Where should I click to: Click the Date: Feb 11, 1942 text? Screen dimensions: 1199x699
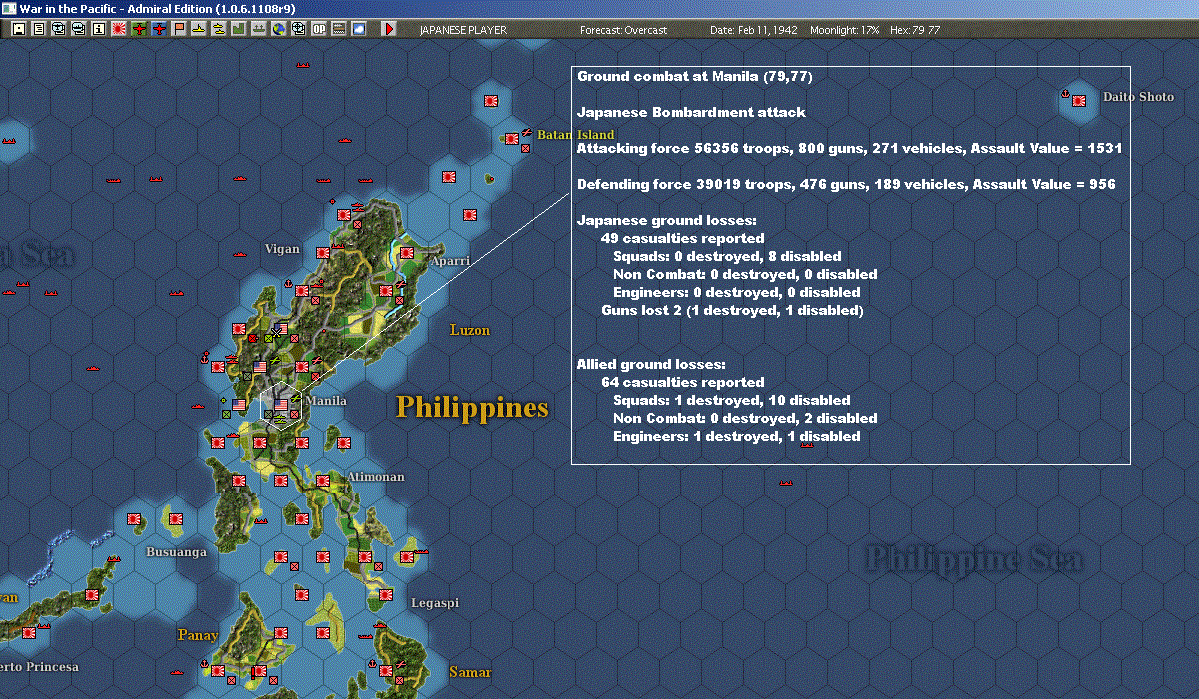click(x=753, y=30)
